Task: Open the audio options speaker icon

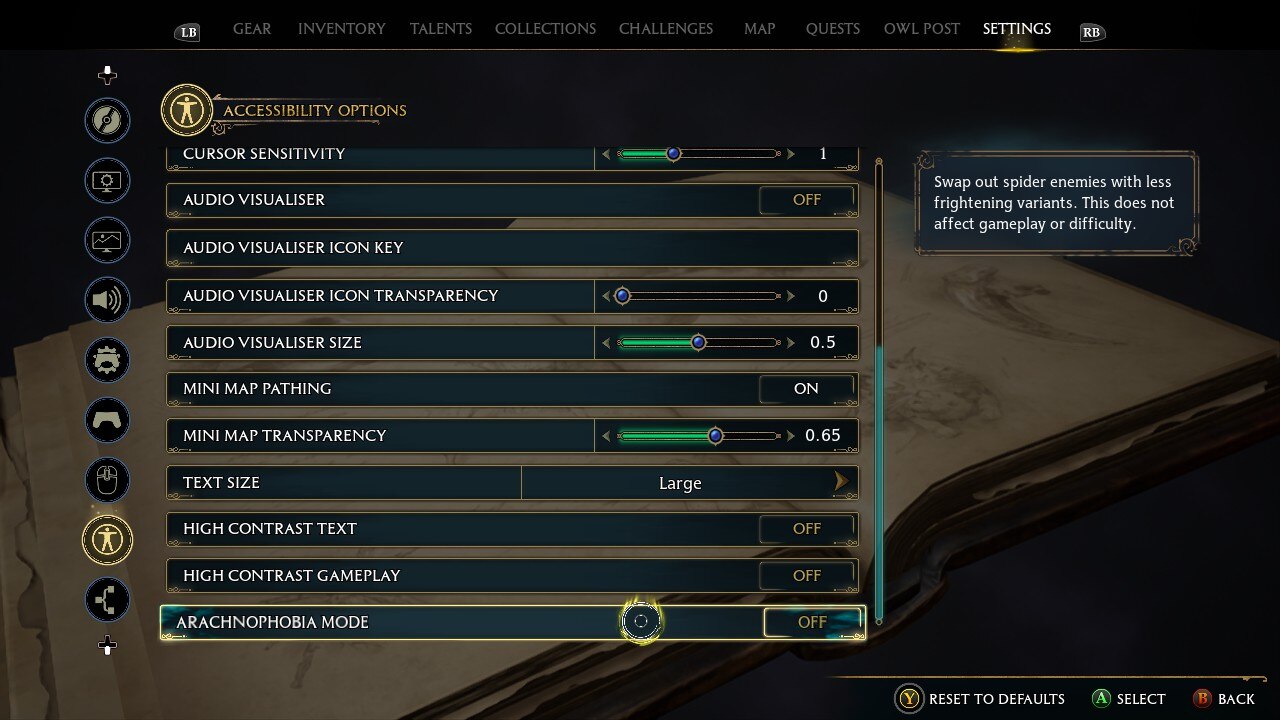Action: pos(107,300)
